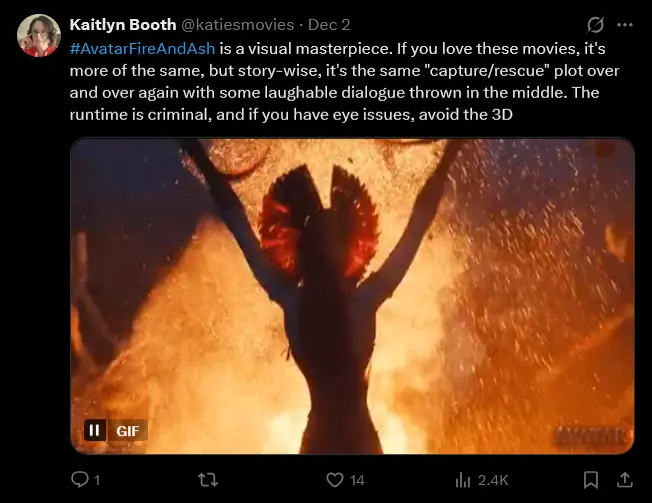This screenshot has width=652, height=503.
Task: Click the like count 14
Action: coord(357,481)
